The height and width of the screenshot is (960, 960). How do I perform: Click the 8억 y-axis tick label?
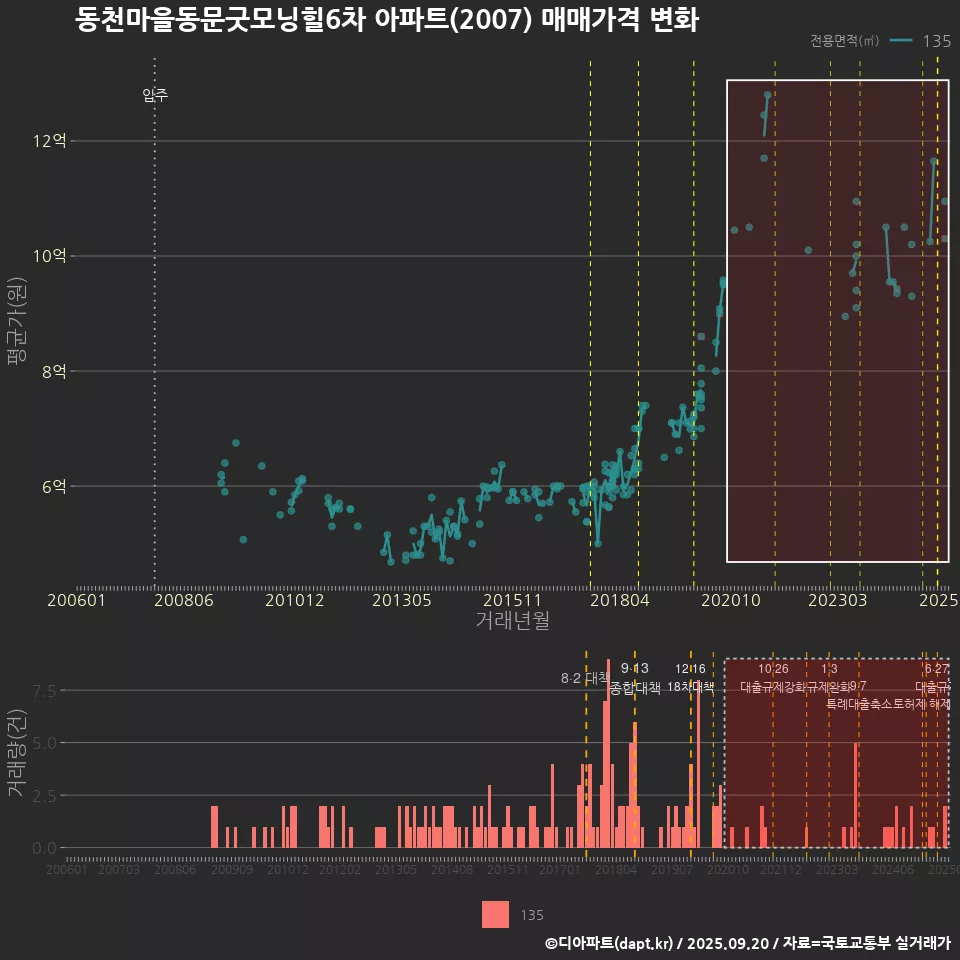(54, 371)
